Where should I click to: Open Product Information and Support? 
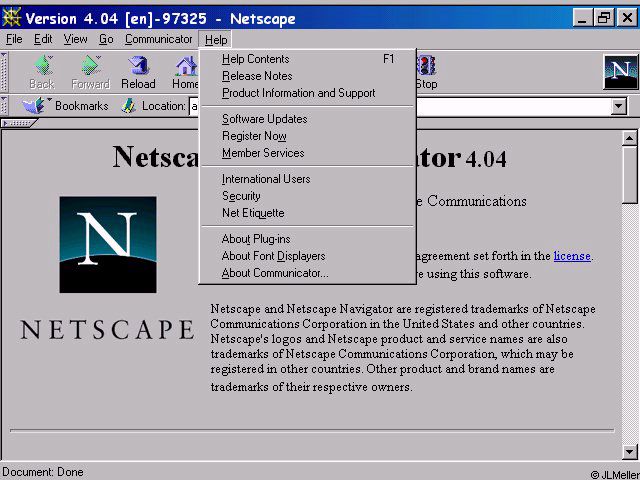(x=307, y=93)
